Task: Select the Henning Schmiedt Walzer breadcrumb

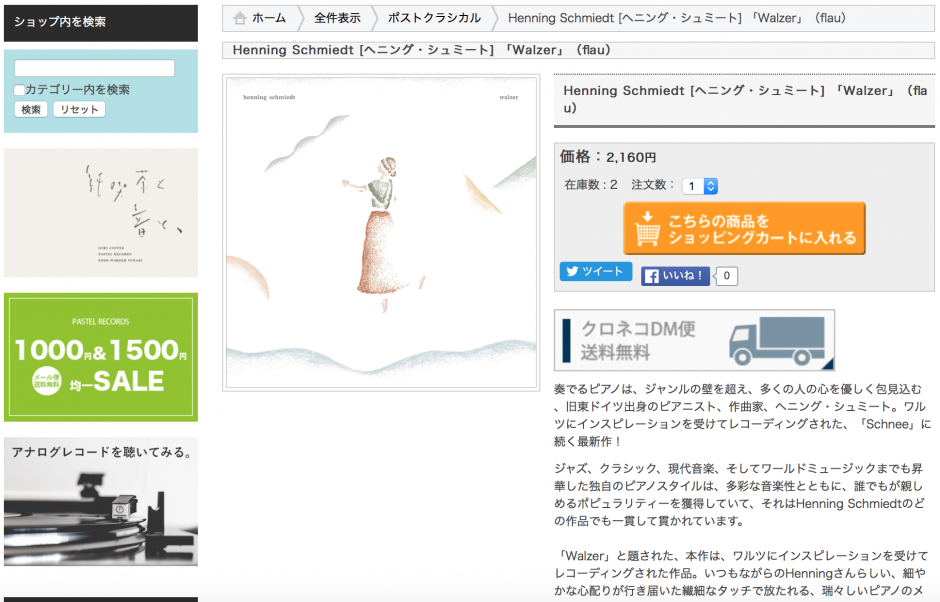Action: (x=677, y=18)
